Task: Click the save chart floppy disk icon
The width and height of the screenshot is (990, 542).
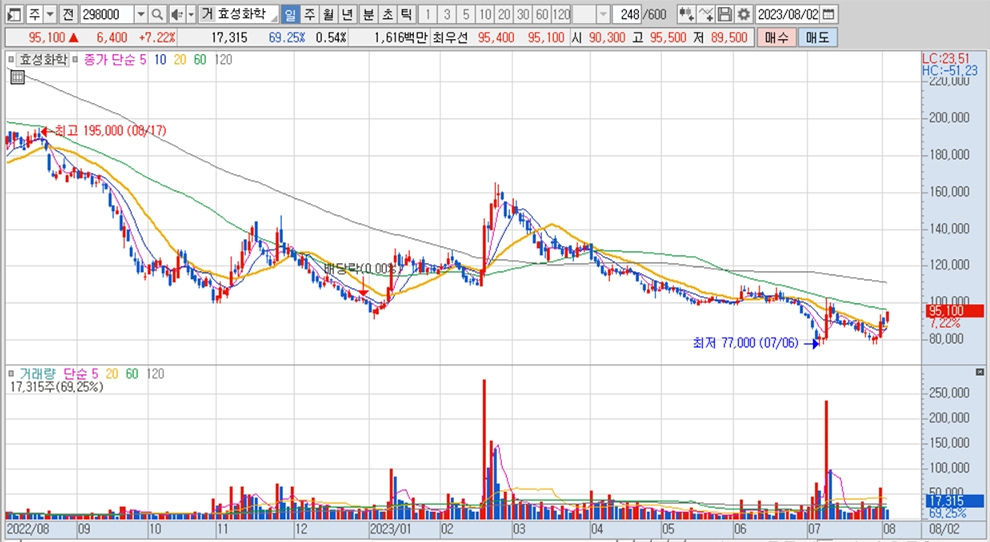Action: click(x=725, y=15)
